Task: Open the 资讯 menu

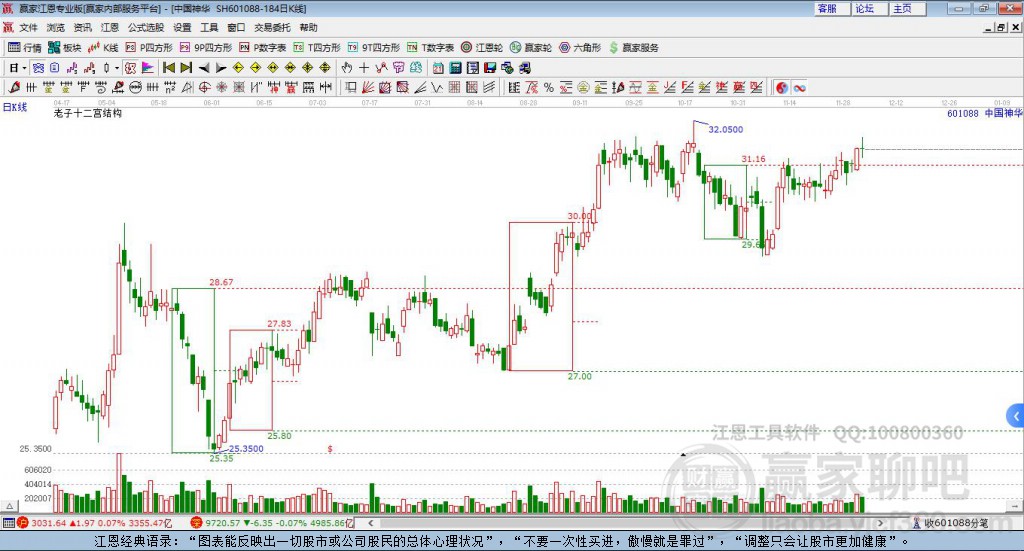Action: [82, 27]
